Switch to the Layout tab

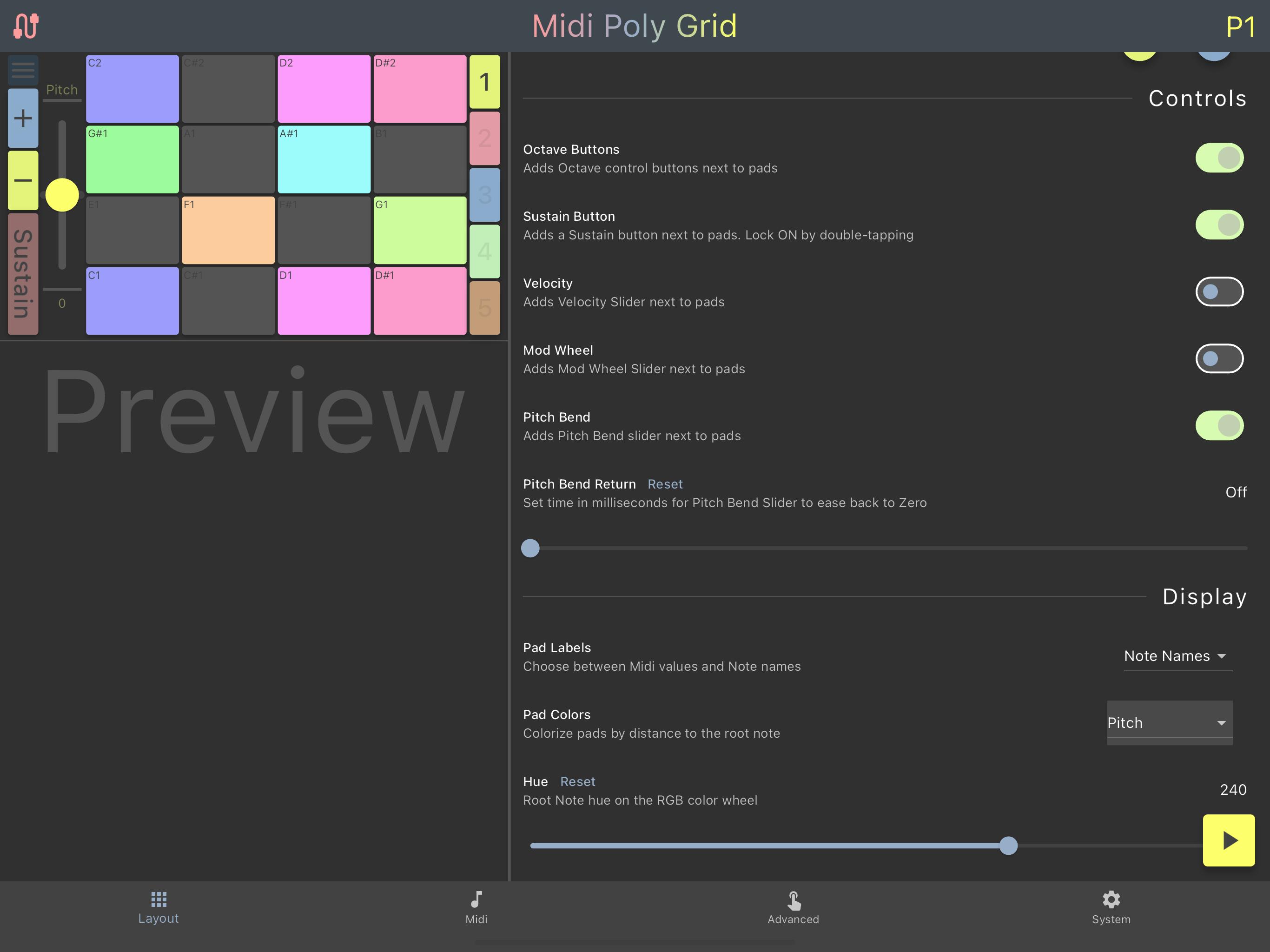pyautogui.click(x=159, y=908)
